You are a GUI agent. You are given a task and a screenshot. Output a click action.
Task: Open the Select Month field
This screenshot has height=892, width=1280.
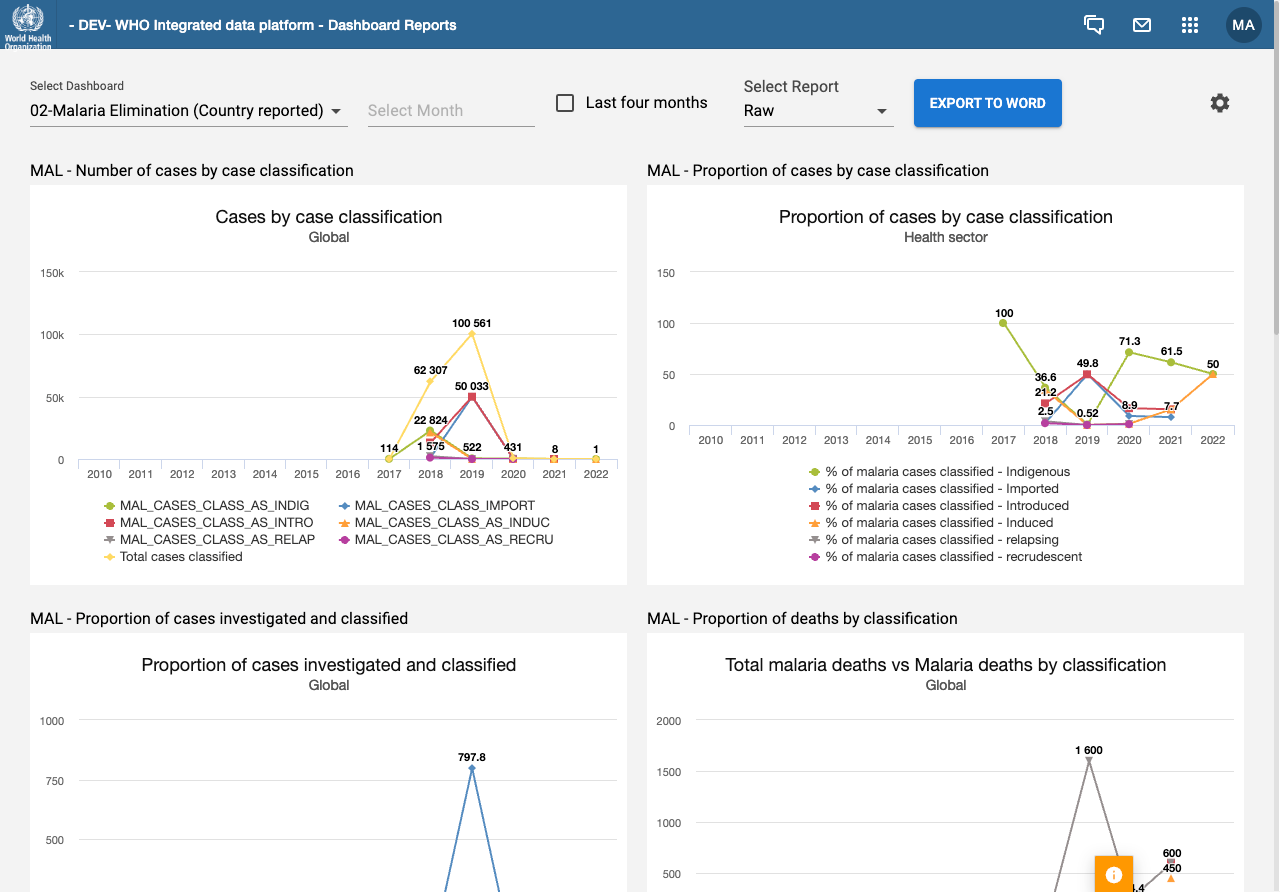450,111
